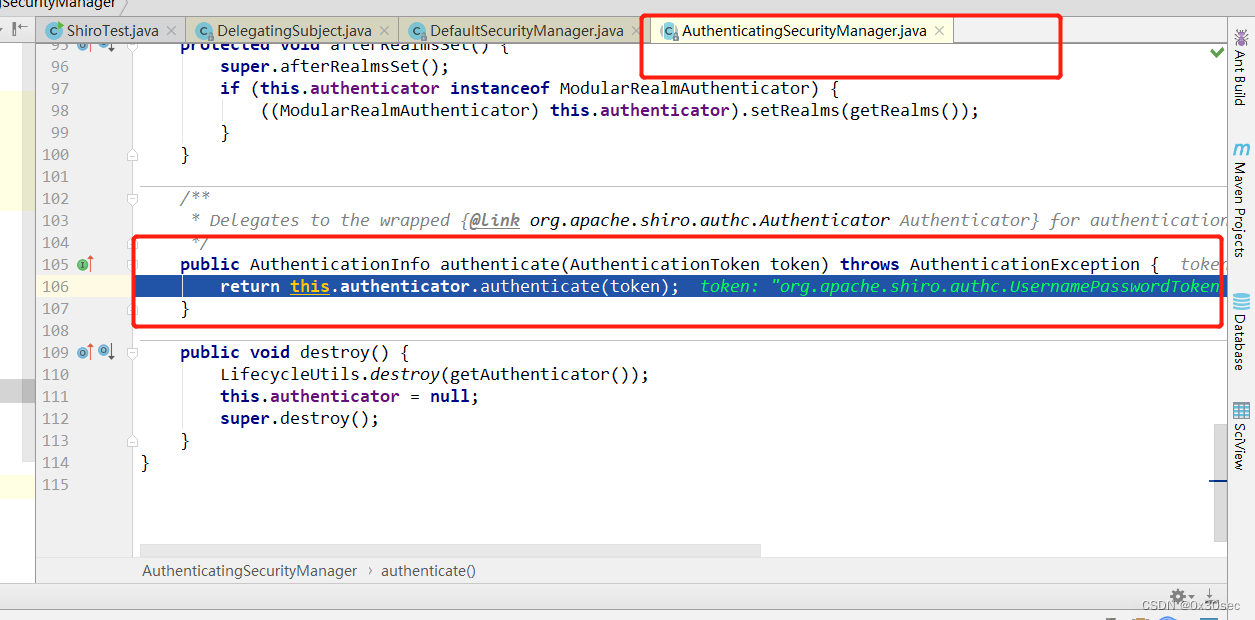Image resolution: width=1255 pixels, height=620 pixels.
Task: Collapse the destroy method fold at line 109
Action: pyautogui.click(x=132, y=353)
